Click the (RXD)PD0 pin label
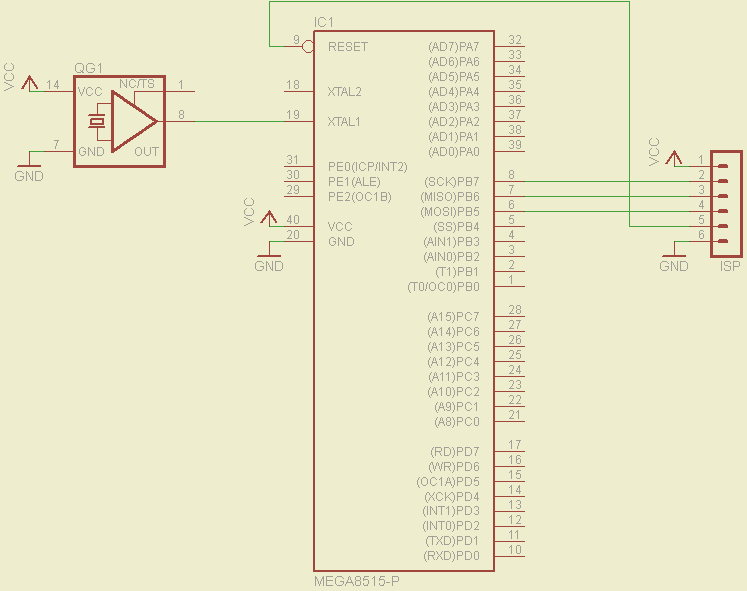747x591 pixels. [x=452, y=556]
